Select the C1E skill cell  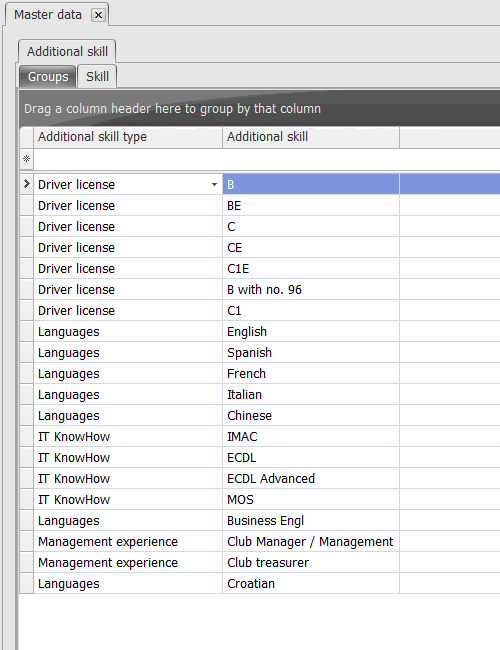(x=311, y=269)
